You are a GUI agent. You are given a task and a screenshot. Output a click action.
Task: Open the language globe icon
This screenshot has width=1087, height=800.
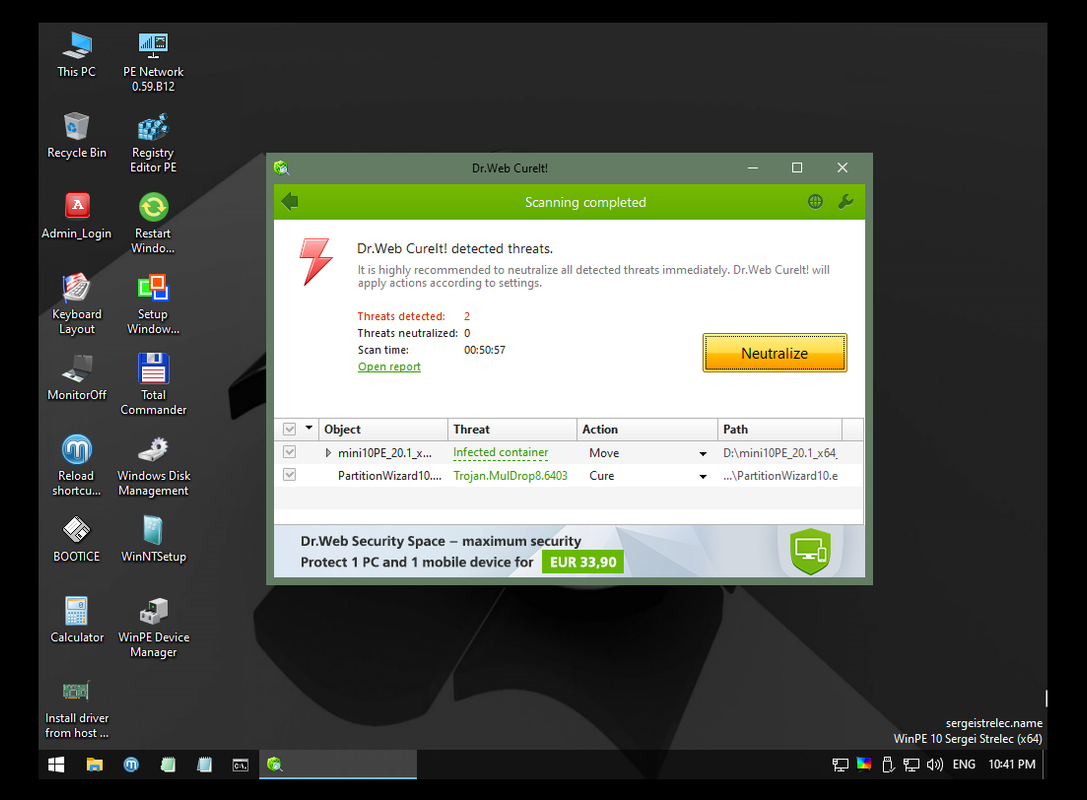point(815,202)
